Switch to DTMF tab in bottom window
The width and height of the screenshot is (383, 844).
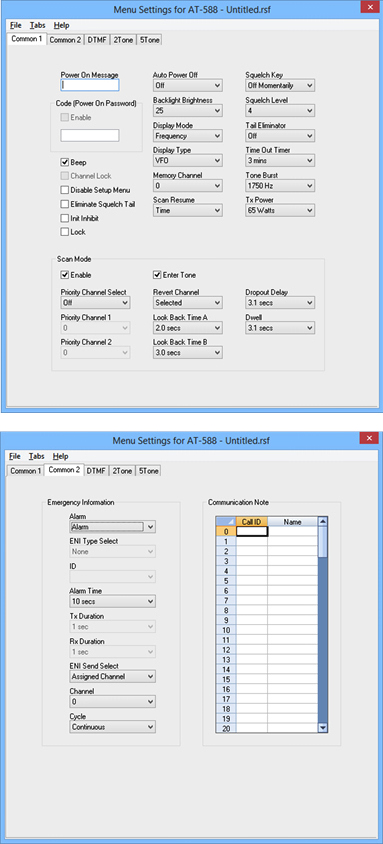(x=97, y=471)
